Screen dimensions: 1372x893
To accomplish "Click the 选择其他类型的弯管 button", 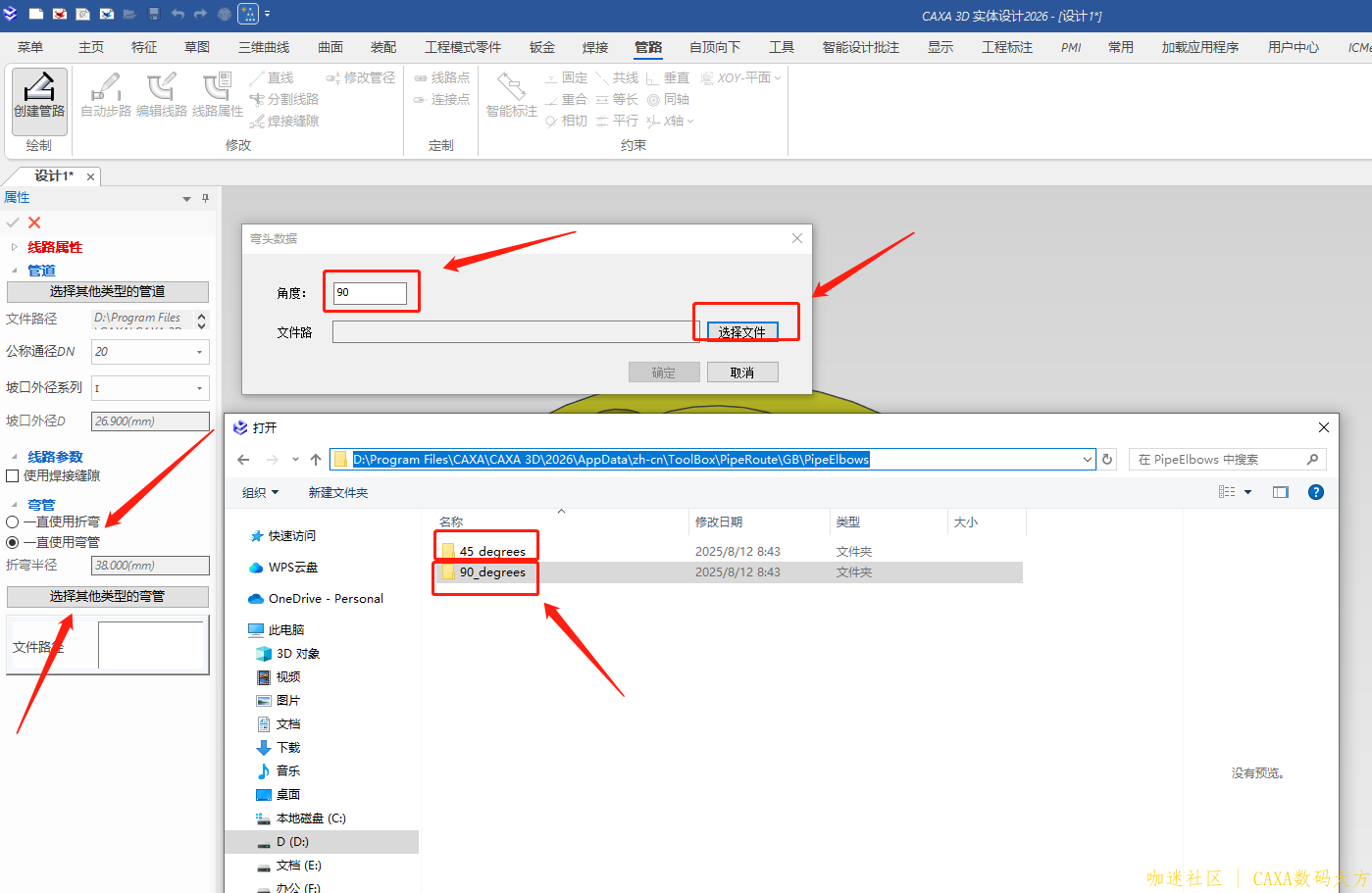I will coord(108,596).
